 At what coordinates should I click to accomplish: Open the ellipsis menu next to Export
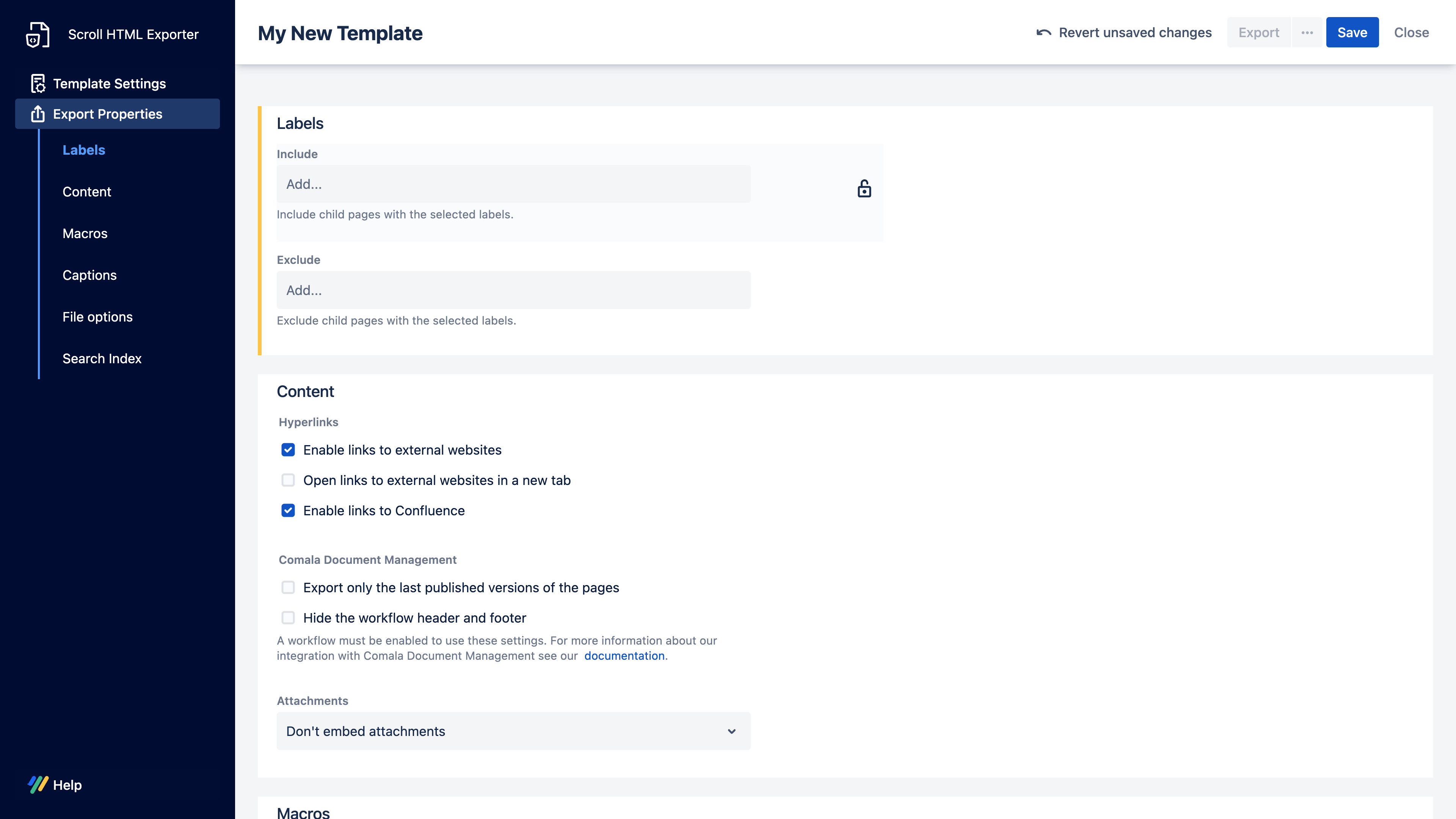(x=1307, y=32)
